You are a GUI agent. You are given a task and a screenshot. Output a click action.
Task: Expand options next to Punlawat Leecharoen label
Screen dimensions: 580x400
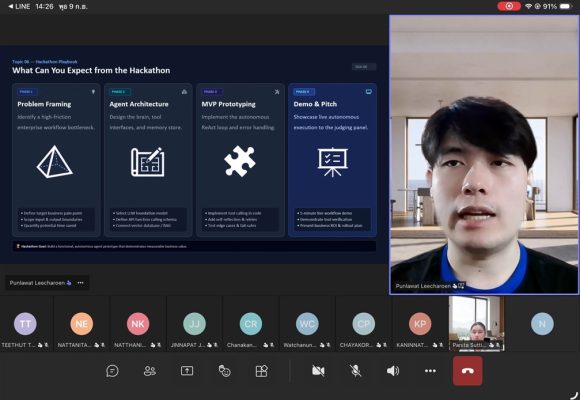pos(81,283)
